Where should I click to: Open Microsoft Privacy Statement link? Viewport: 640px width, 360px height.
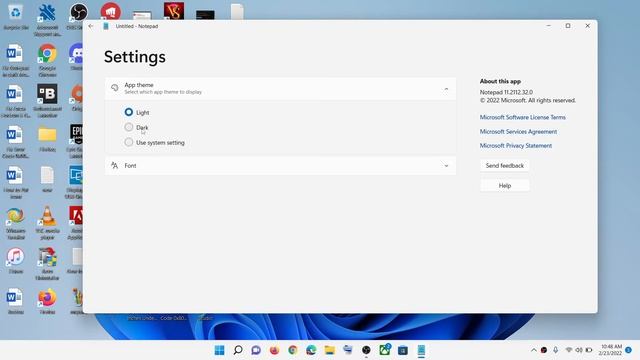coord(516,145)
